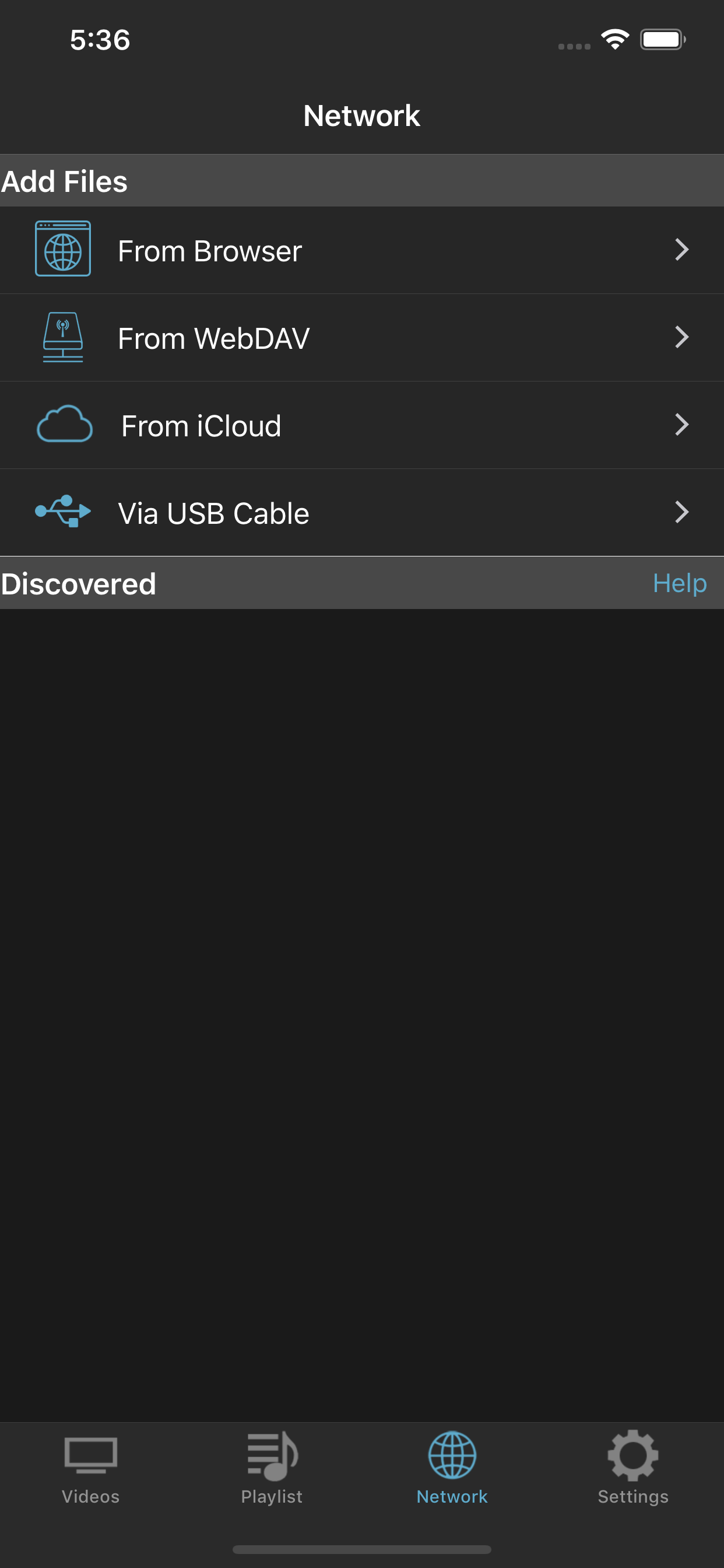
Task: Tap the Playlist music note icon
Action: pyautogui.click(x=272, y=1455)
